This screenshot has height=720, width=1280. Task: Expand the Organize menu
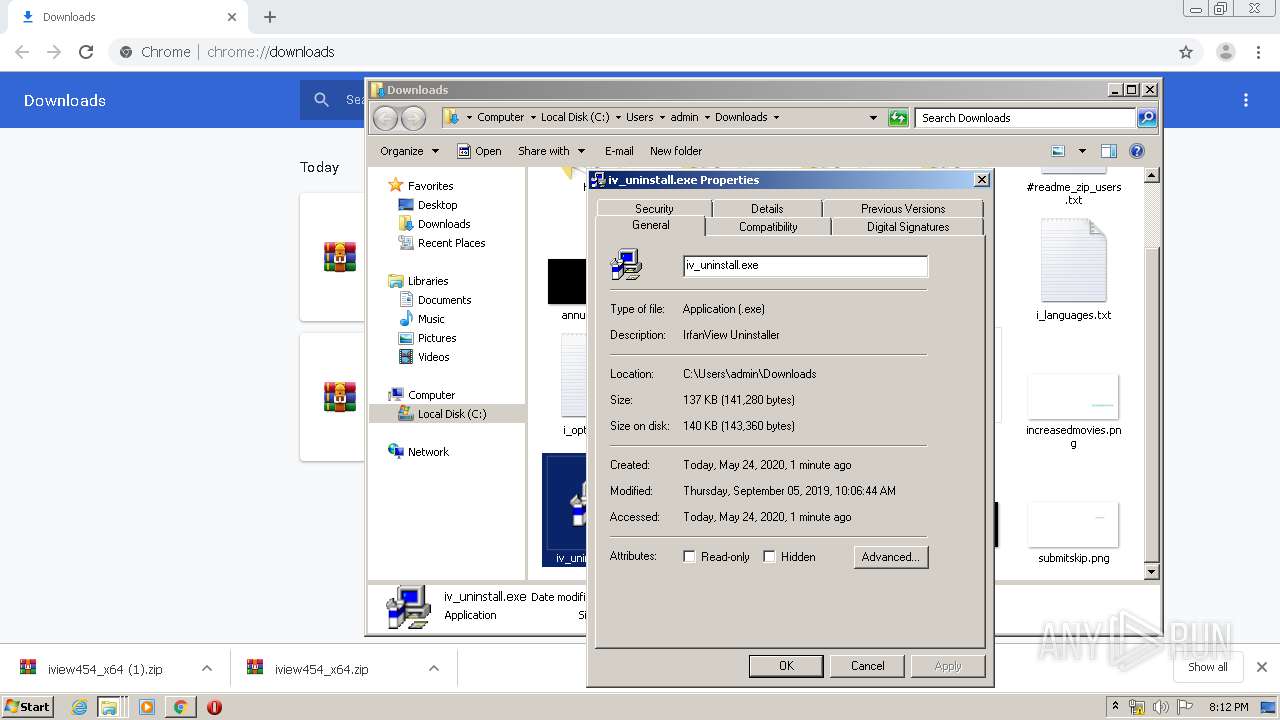coord(409,151)
